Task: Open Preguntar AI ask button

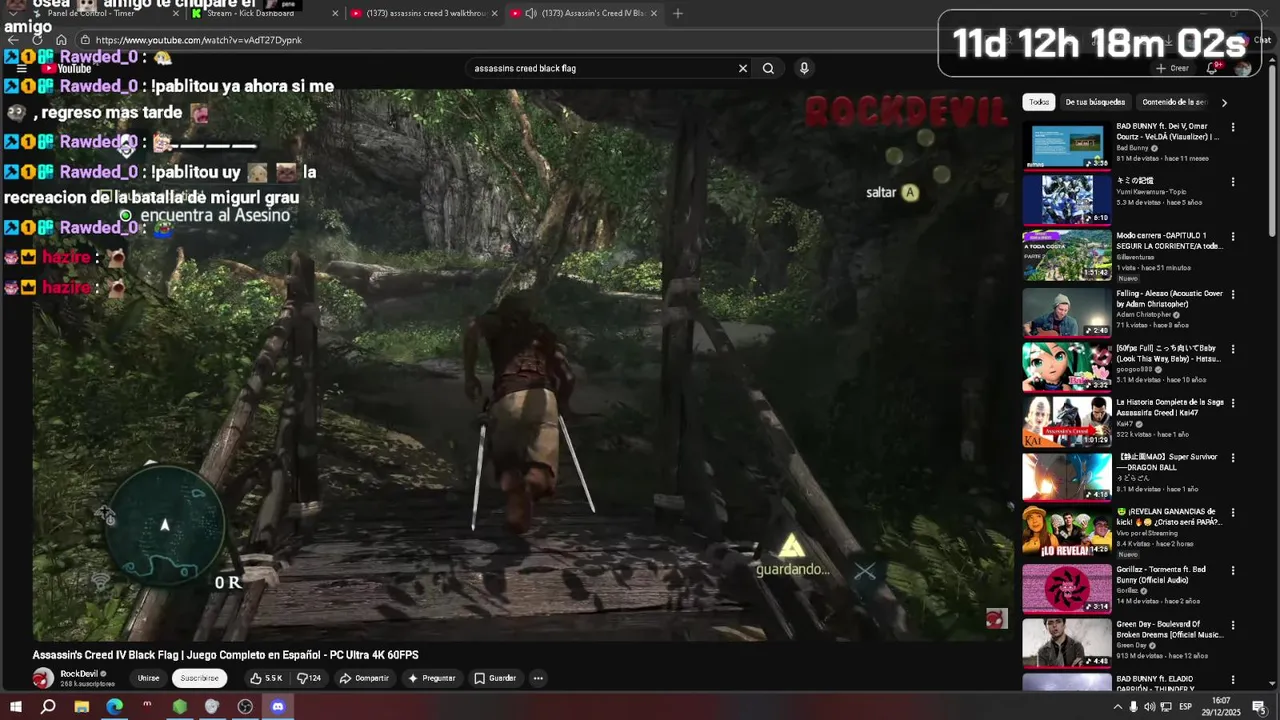Action: pos(432,678)
